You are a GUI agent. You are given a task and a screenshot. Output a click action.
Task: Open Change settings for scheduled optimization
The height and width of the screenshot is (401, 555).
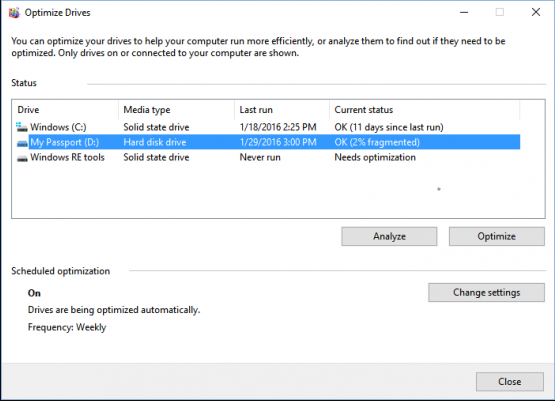point(486,292)
